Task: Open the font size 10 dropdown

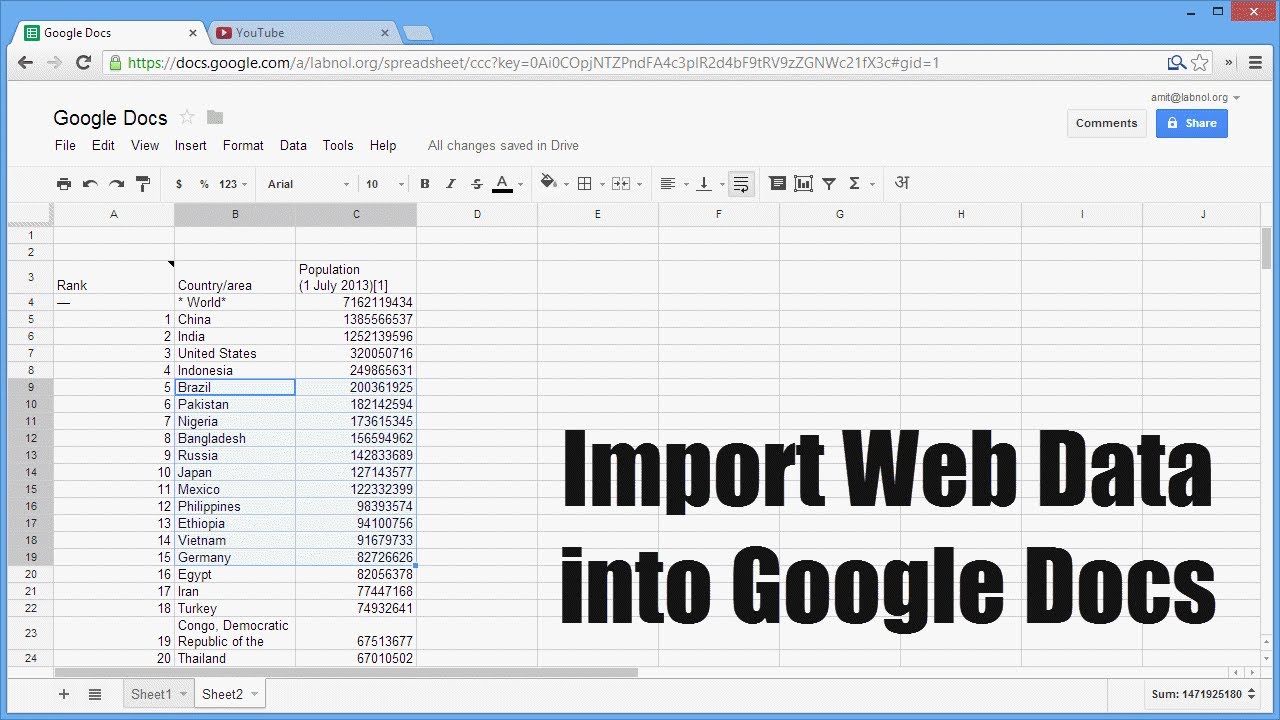Action: coord(385,184)
